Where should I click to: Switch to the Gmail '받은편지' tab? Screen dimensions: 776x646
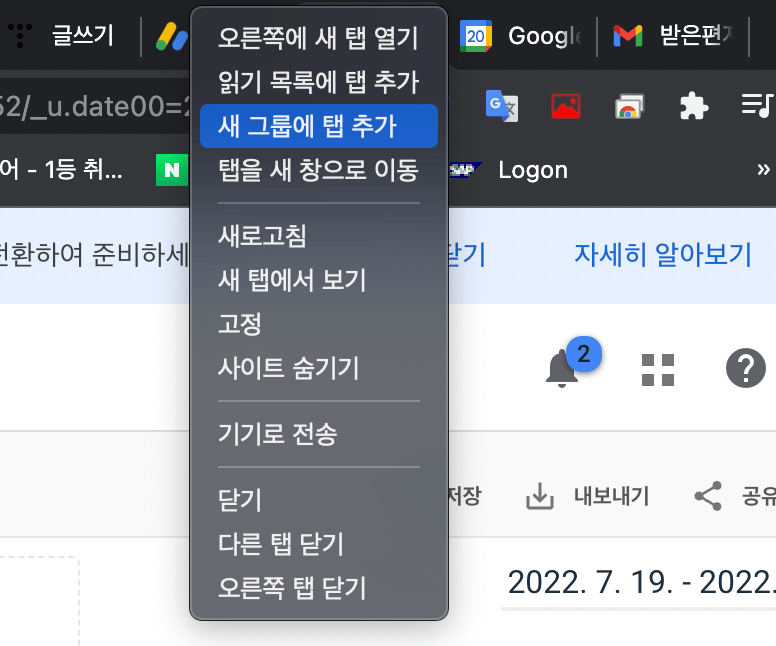tap(673, 36)
